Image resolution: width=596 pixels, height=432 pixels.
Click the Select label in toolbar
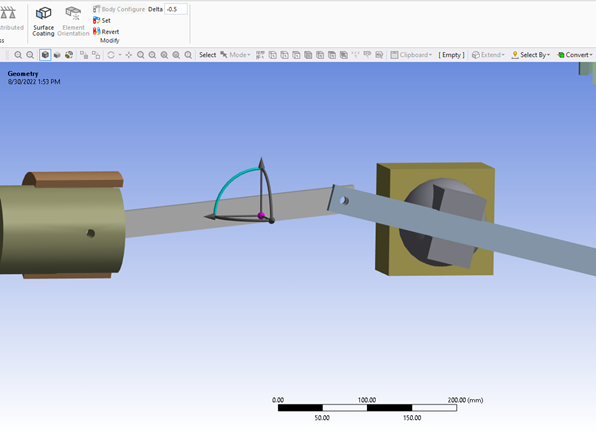(x=208, y=55)
